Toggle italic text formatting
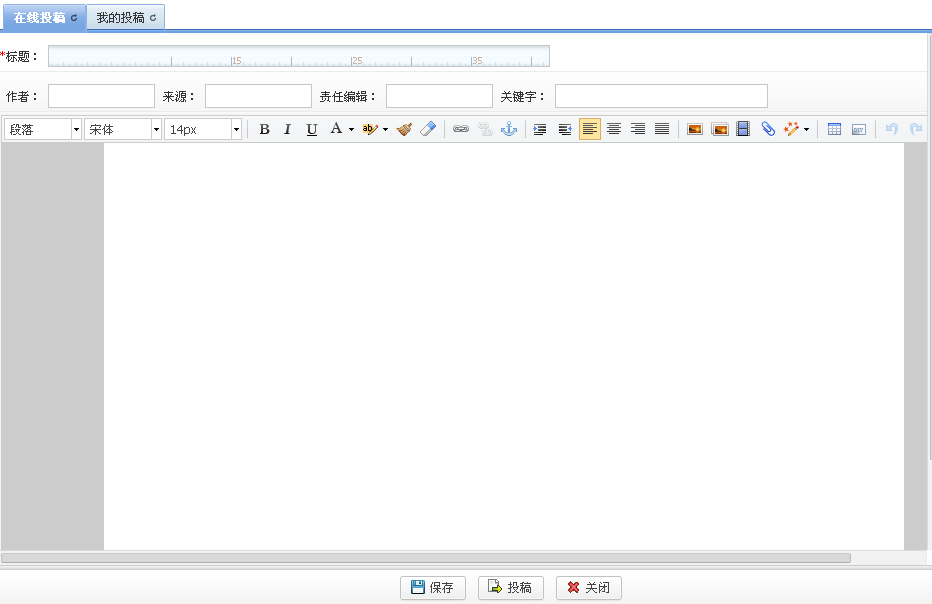The image size is (932, 604). click(288, 129)
